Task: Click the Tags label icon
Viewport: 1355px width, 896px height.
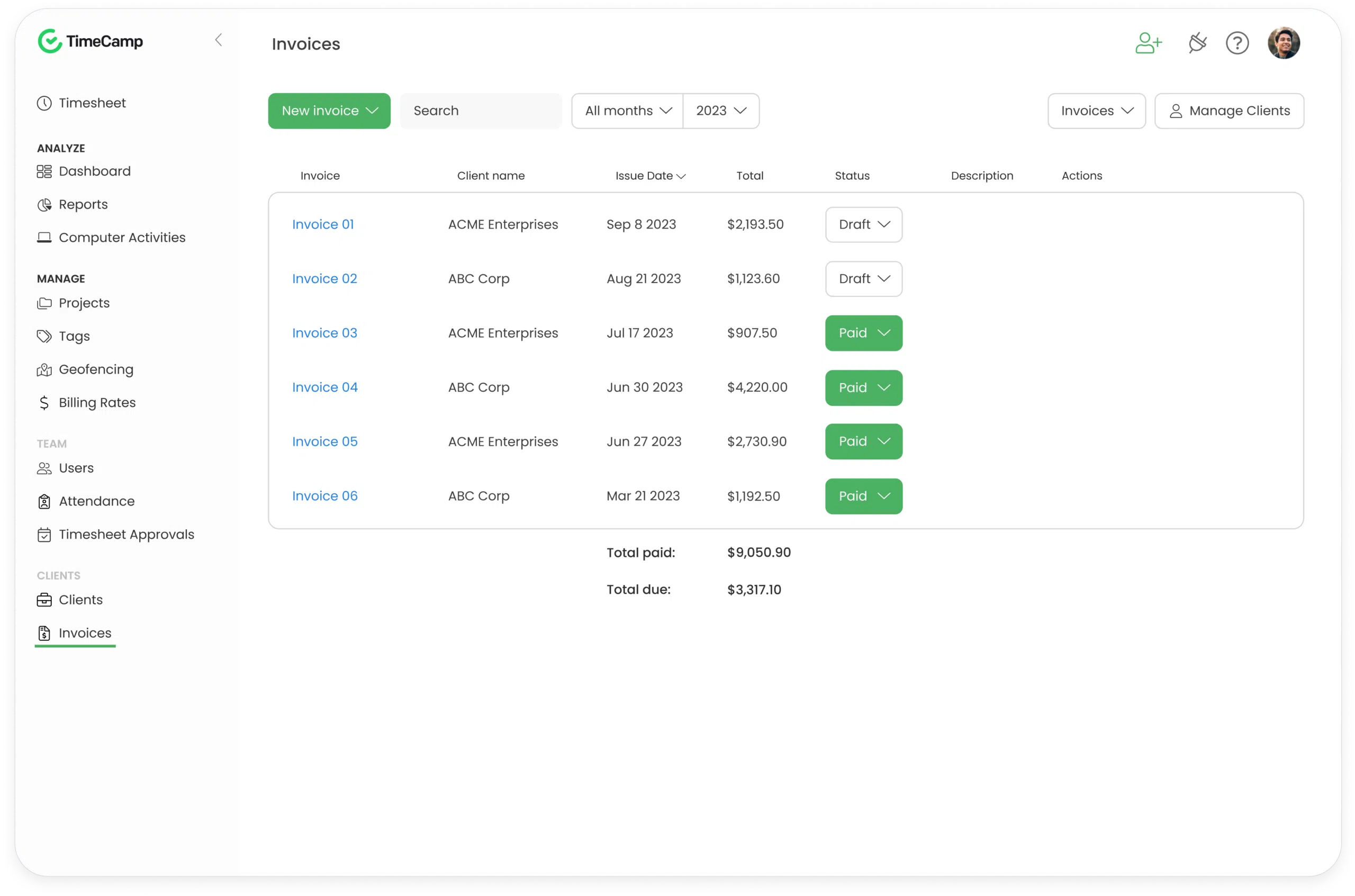Action: click(44, 337)
